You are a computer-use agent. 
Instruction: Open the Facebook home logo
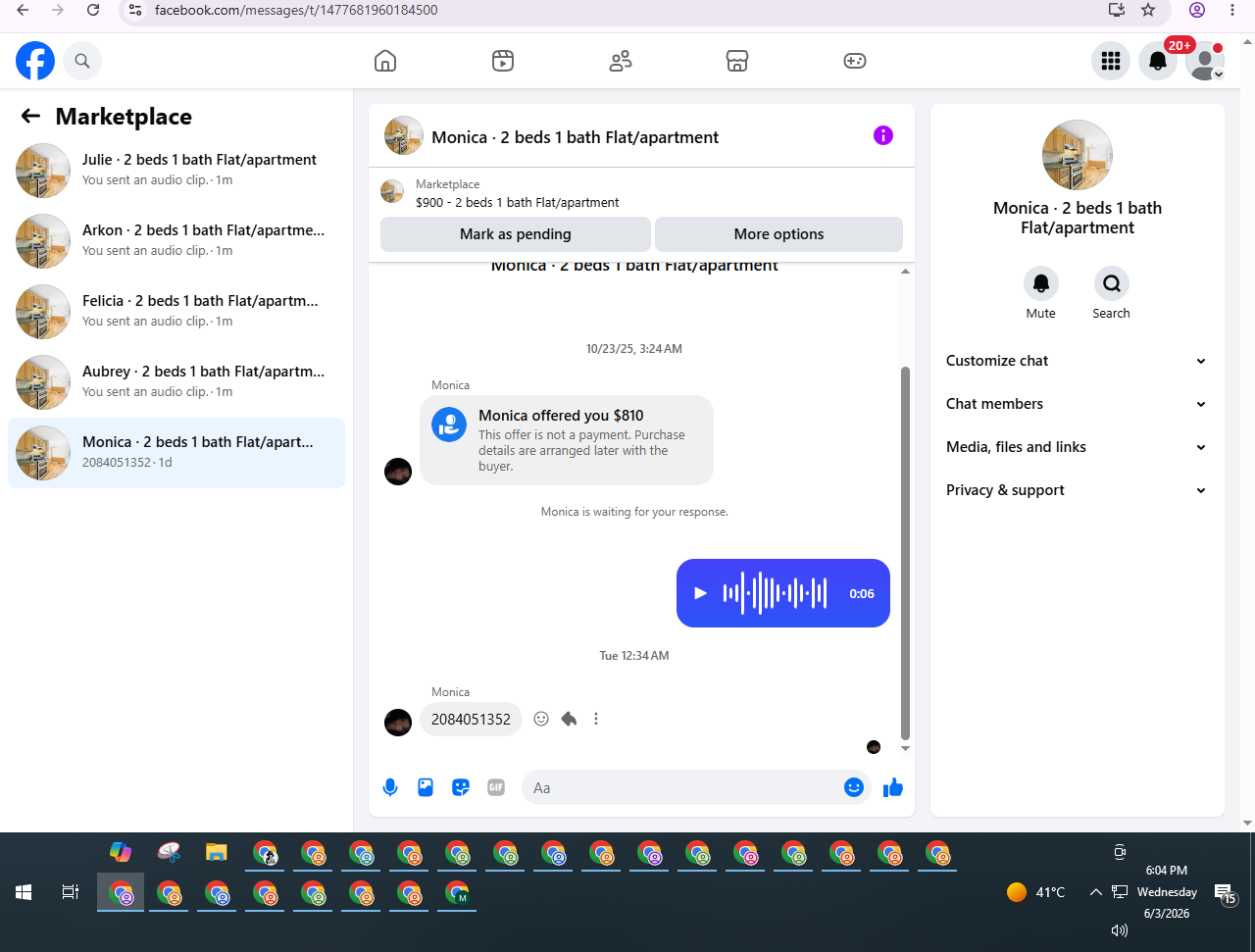point(35,61)
